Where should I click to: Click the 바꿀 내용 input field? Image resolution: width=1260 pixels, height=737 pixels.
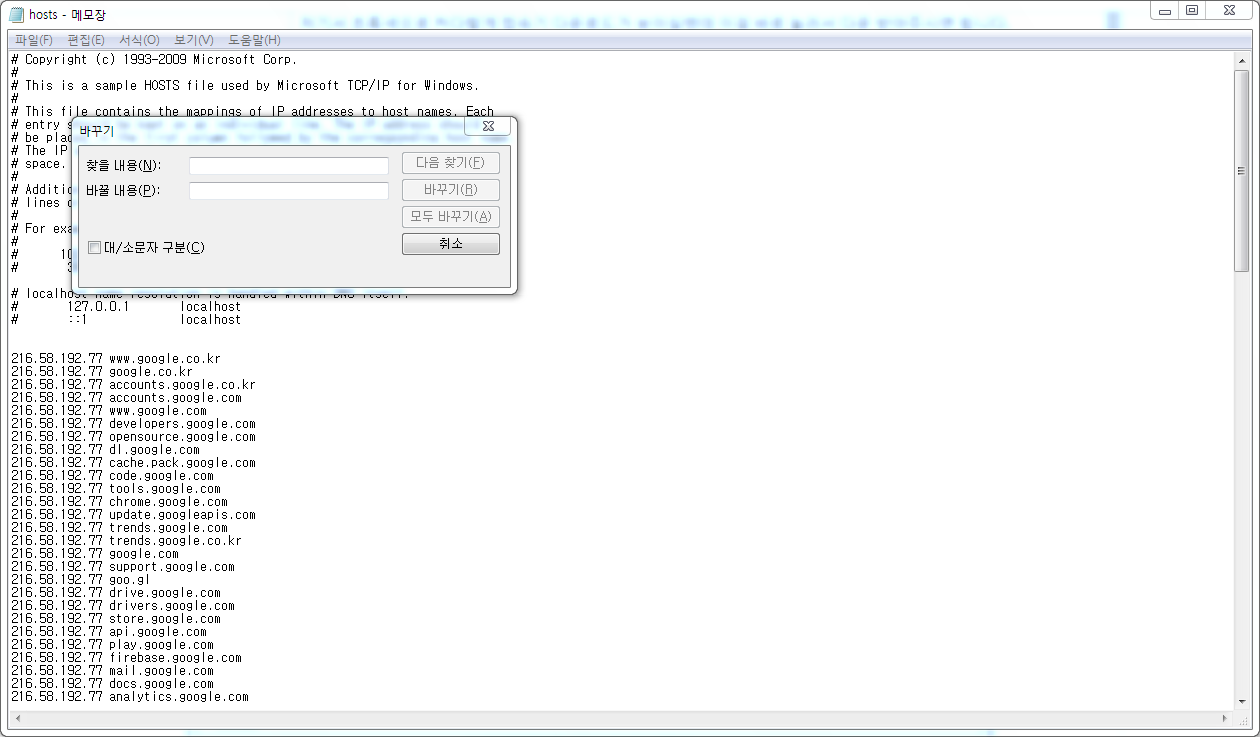click(289, 191)
